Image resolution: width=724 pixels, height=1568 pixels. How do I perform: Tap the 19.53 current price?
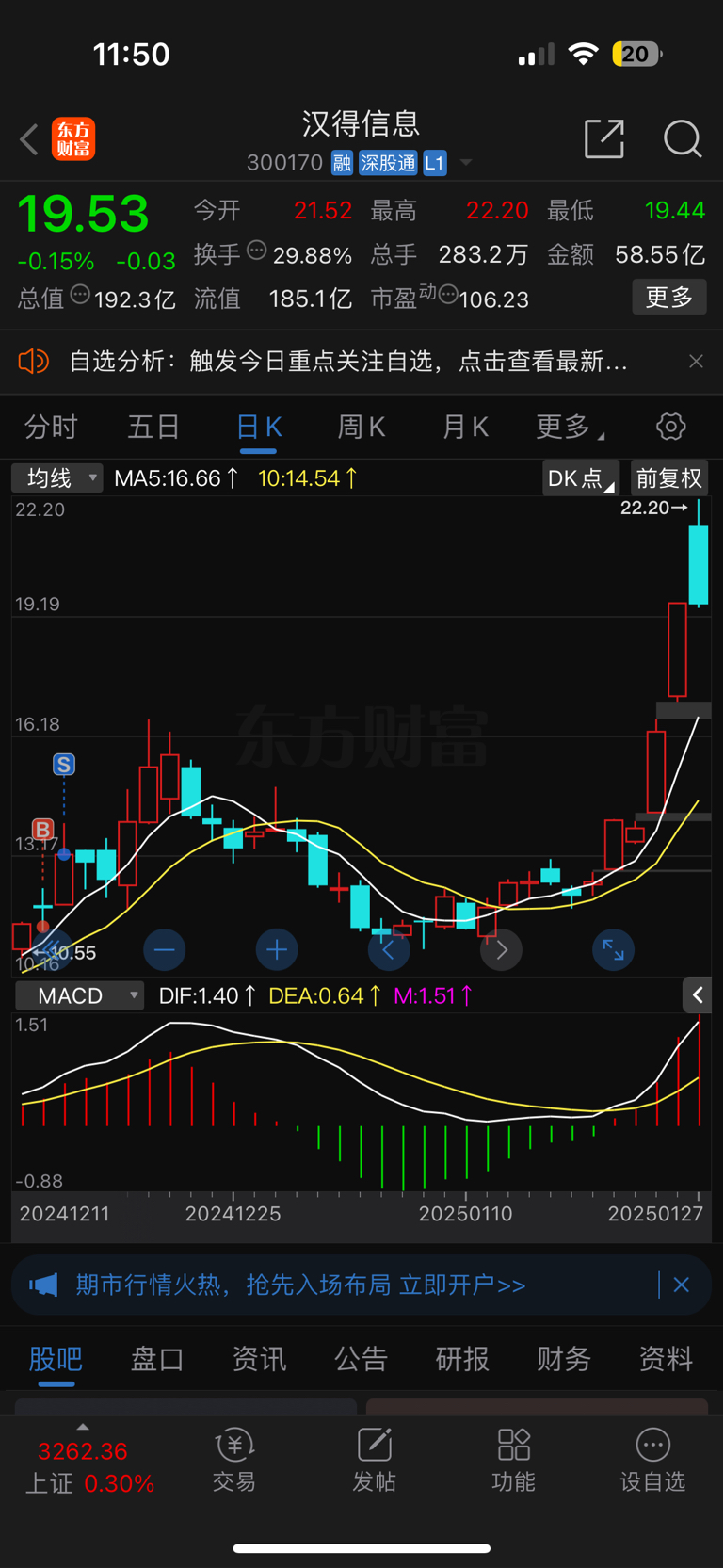[x=83, y=214]
